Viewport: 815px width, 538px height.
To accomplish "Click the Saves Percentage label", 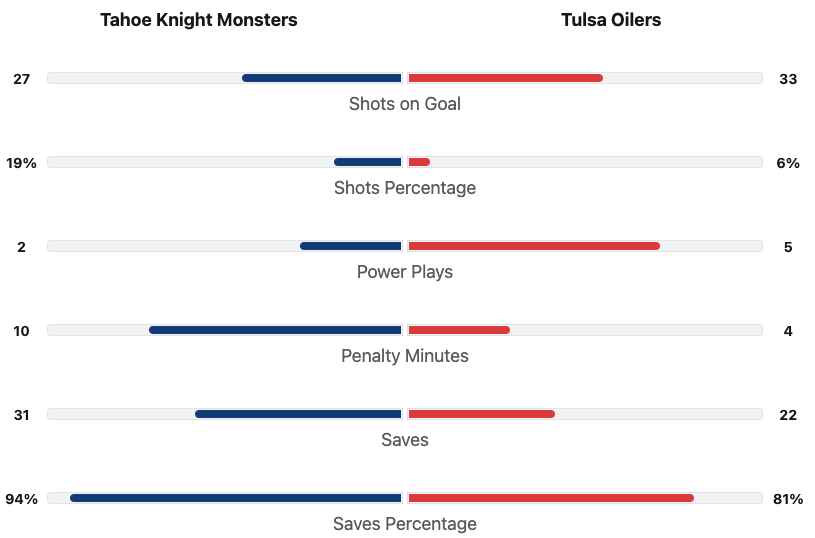I will point(405,524).
